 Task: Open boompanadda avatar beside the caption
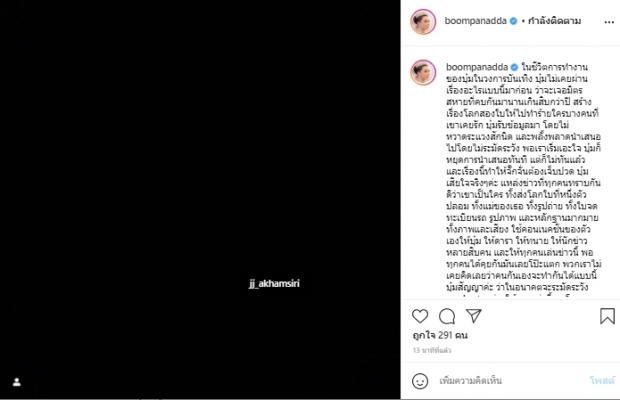click(423, 72)
